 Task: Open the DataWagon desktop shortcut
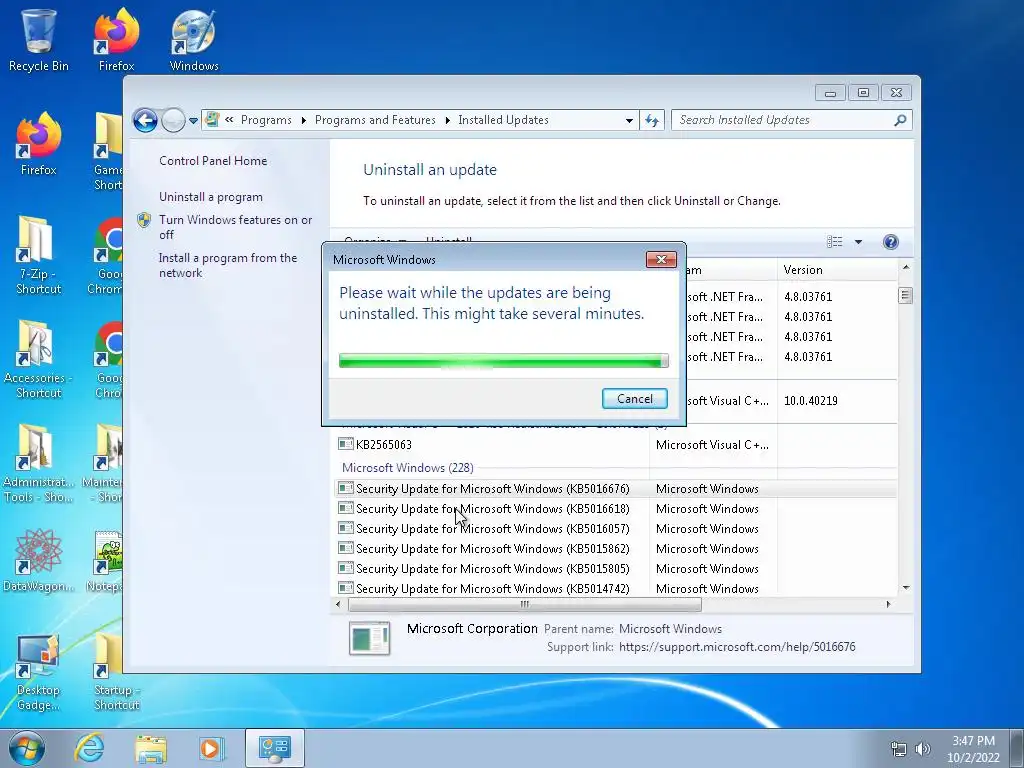click(x=38, y=560)
